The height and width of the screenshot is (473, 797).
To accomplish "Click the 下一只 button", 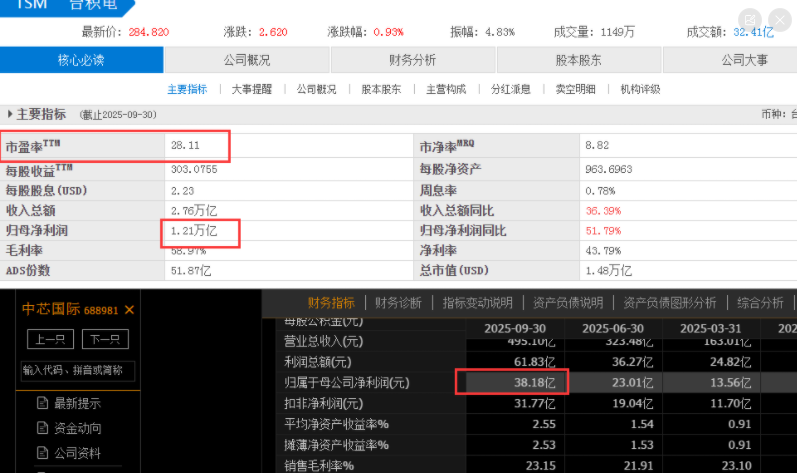I will (x=105, y=339).
